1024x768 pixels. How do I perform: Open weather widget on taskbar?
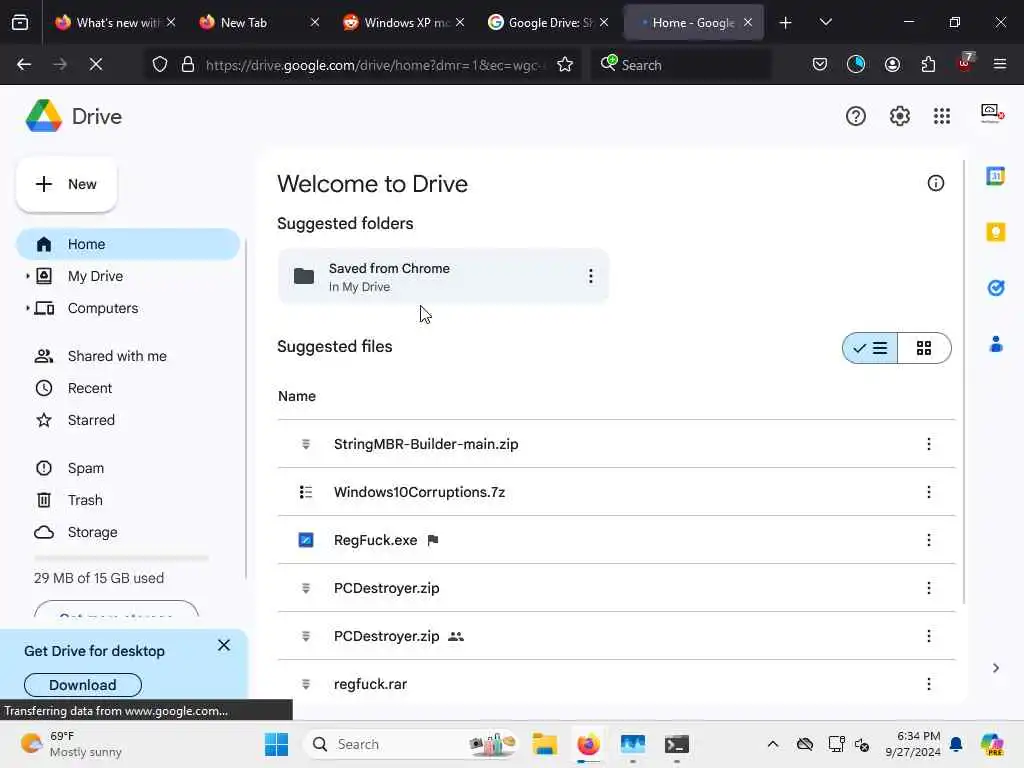pyautogui.click(x=71, y=744)
